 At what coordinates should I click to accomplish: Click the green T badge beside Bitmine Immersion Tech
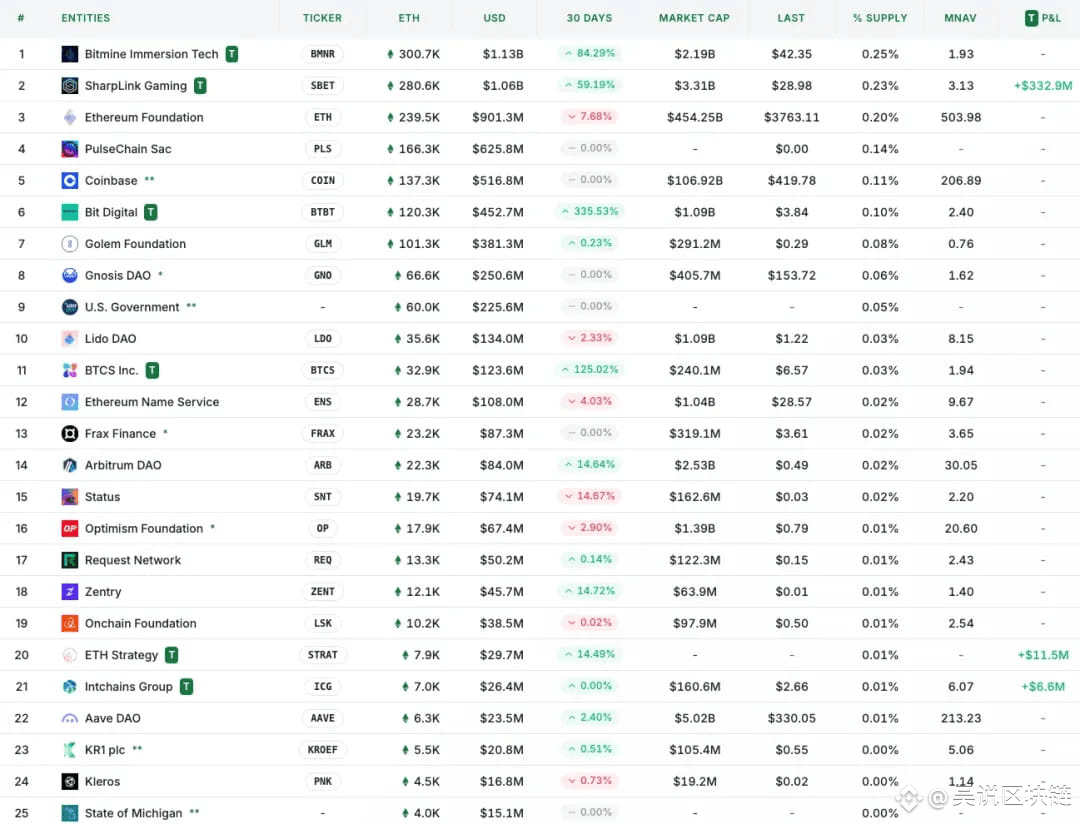coord(232,54)
